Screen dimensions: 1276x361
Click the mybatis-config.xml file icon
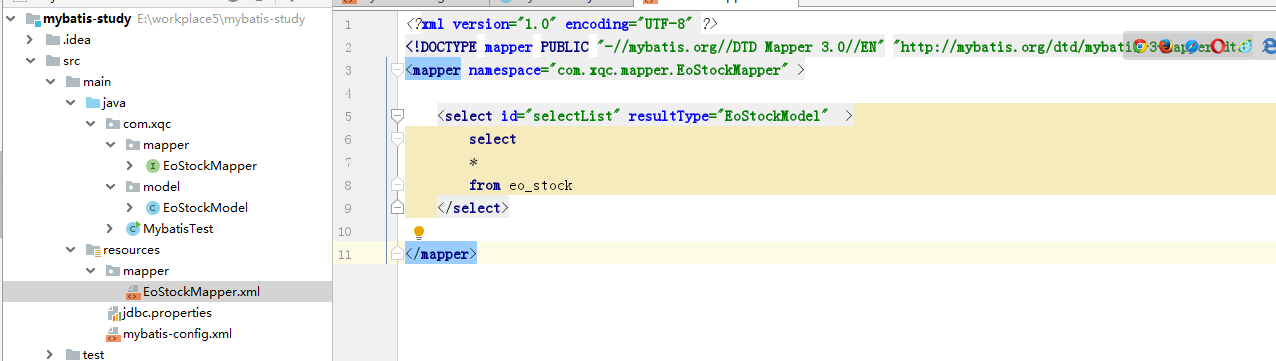[x=113, y=334]
